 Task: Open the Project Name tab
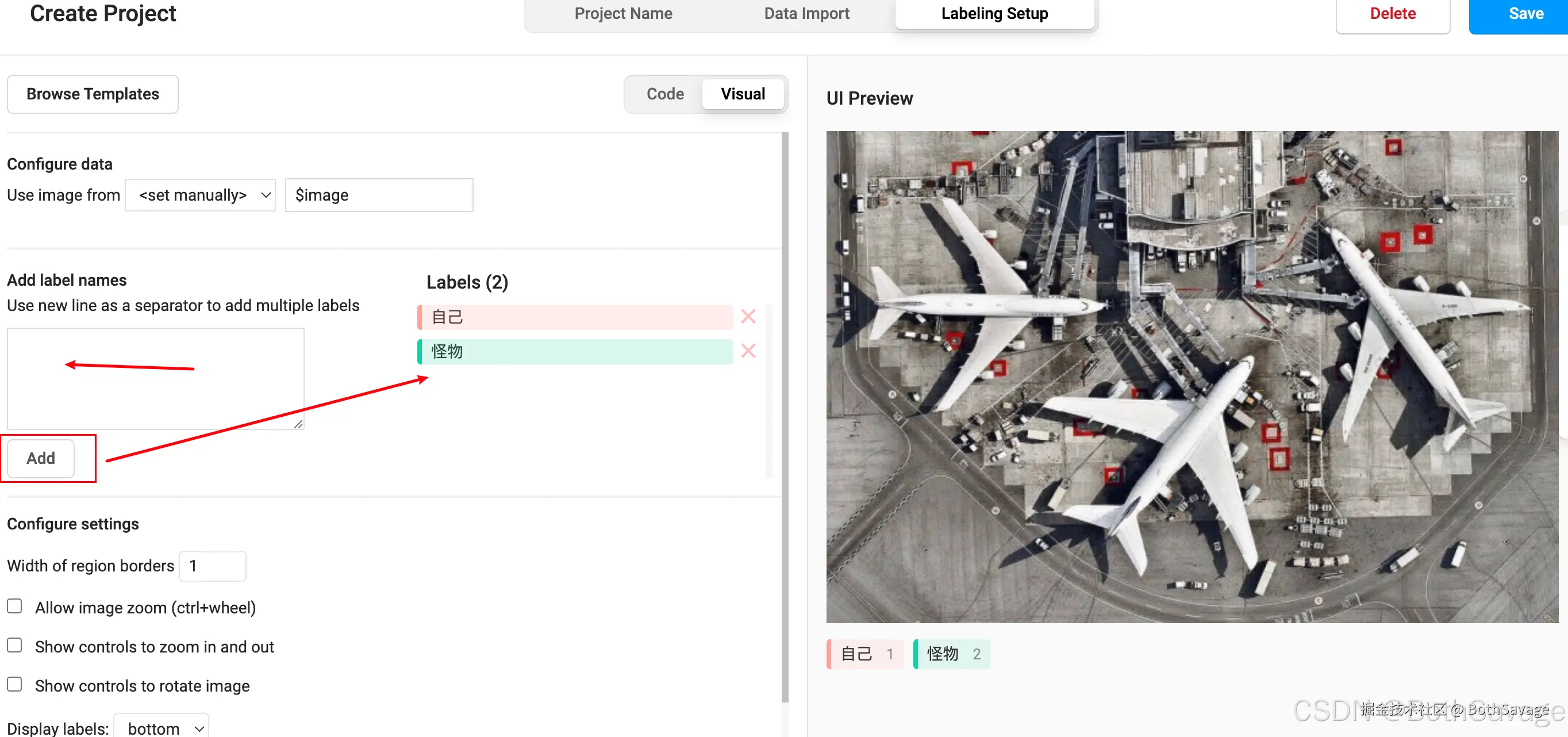pos(622,14)
